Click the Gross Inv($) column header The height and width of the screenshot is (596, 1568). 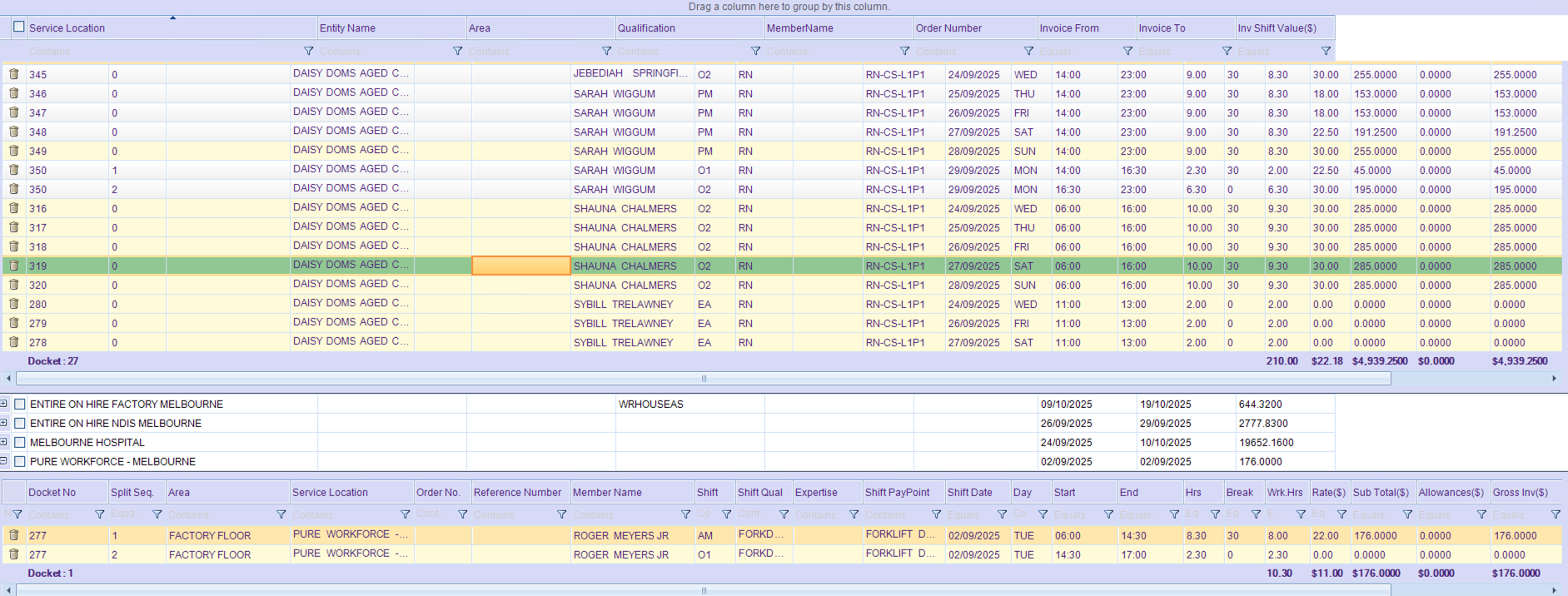click(1520, 493)
